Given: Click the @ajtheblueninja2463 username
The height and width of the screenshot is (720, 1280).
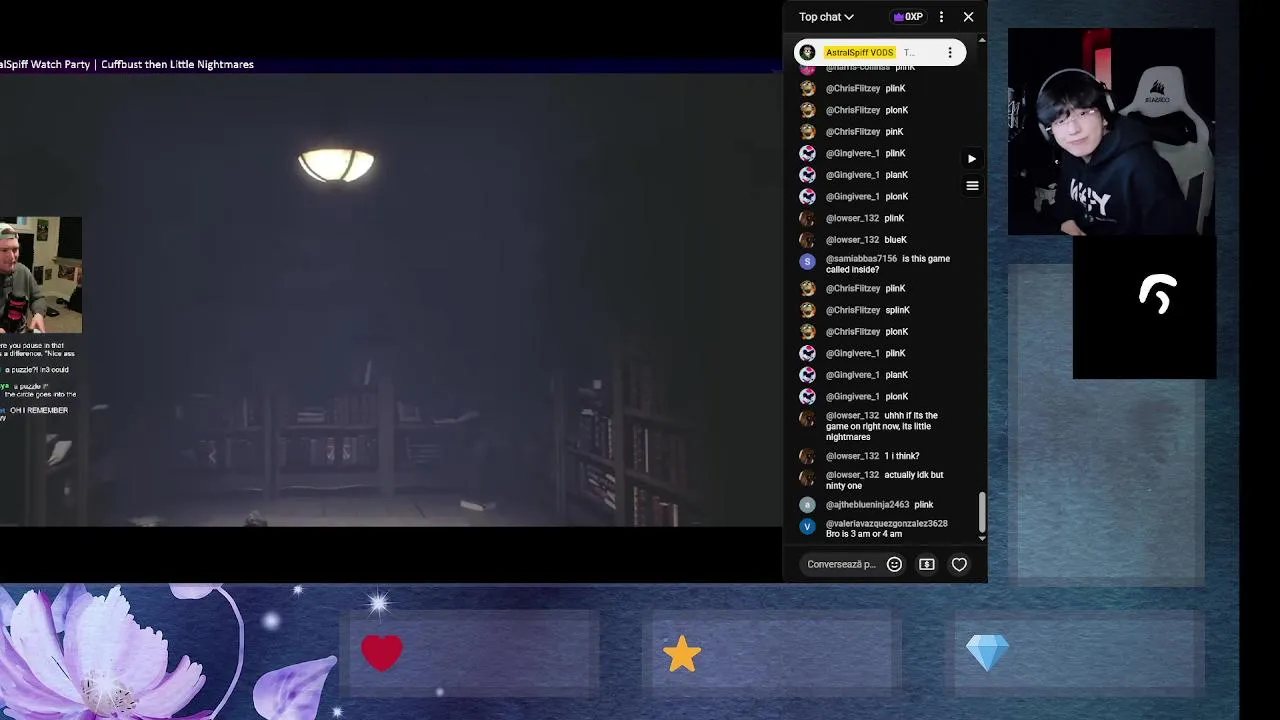Looking at the screenshot, I should (x=867, y=505).
